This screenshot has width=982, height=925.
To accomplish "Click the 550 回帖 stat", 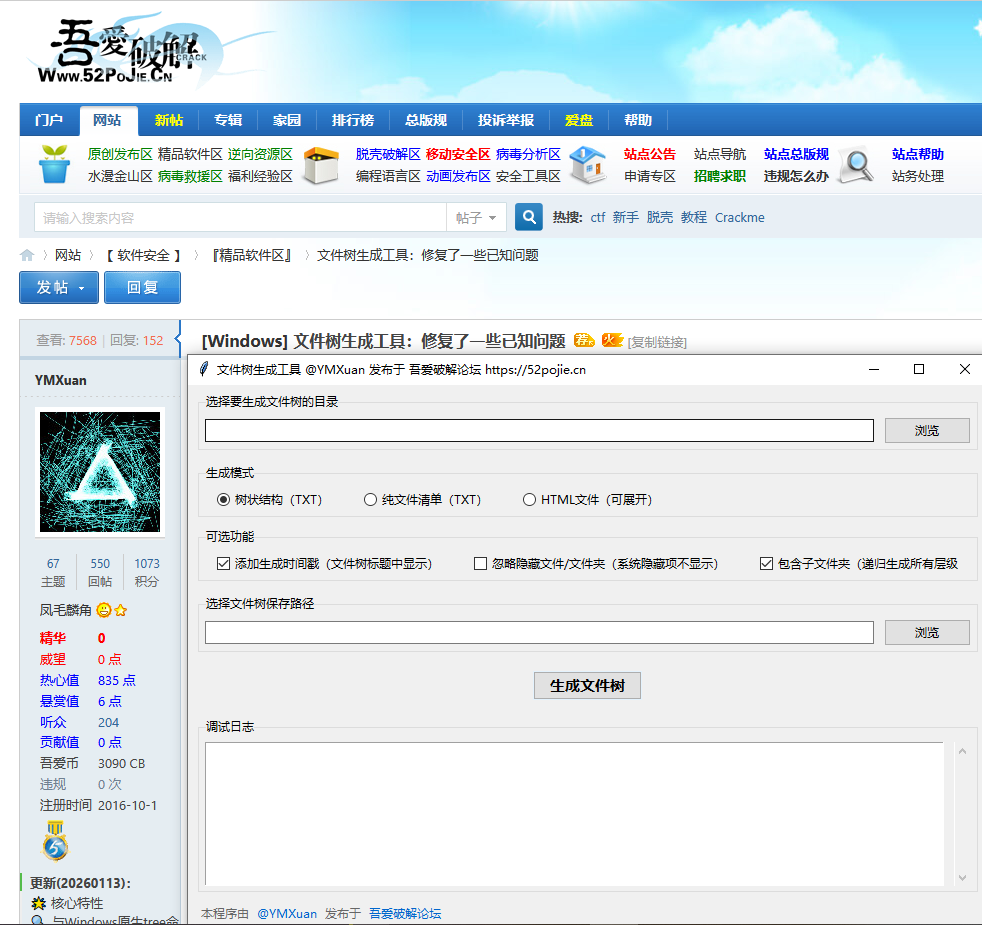I will pyautogui.click(x=100, y=572).
